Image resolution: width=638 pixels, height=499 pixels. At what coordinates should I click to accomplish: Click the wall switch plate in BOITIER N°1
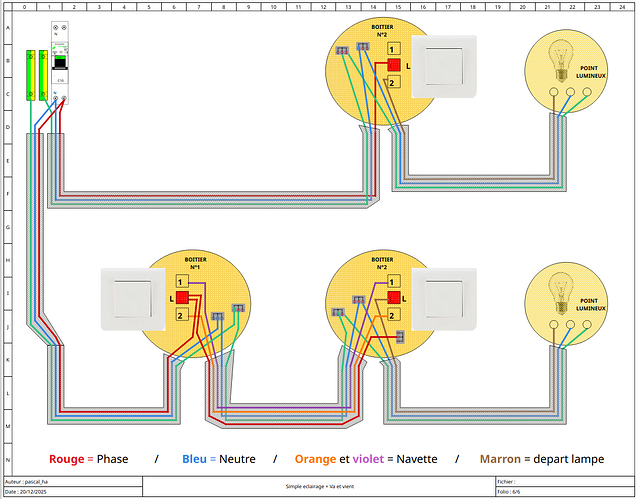(133, 299)
